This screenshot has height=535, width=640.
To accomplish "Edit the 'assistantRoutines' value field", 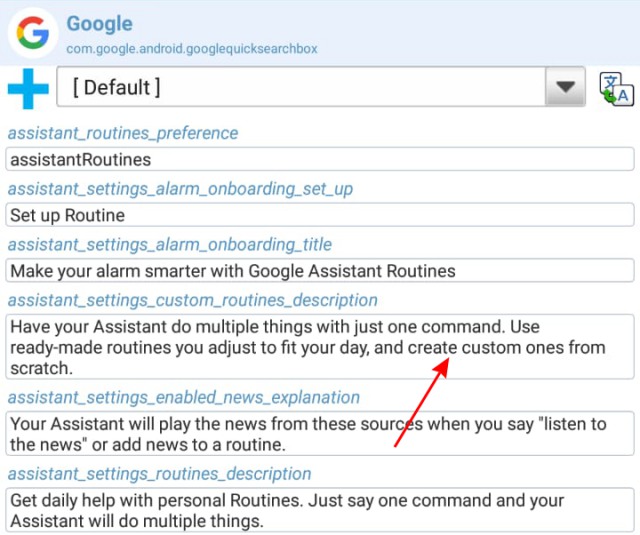I will [320, 160].
